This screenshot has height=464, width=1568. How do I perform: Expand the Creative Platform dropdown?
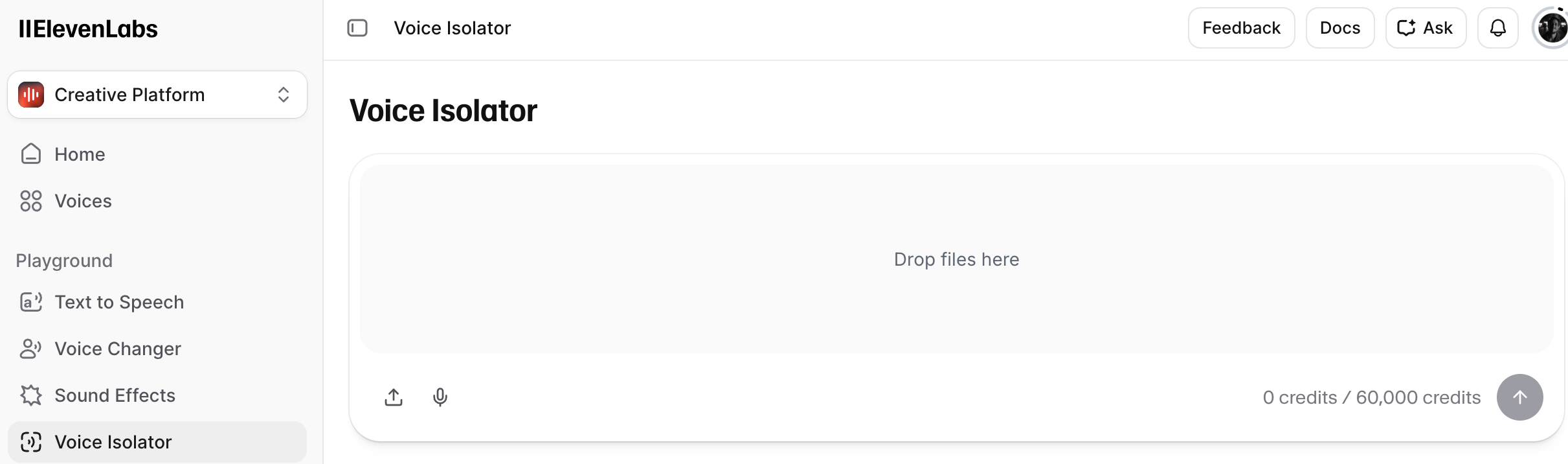(x=157, y=95)
